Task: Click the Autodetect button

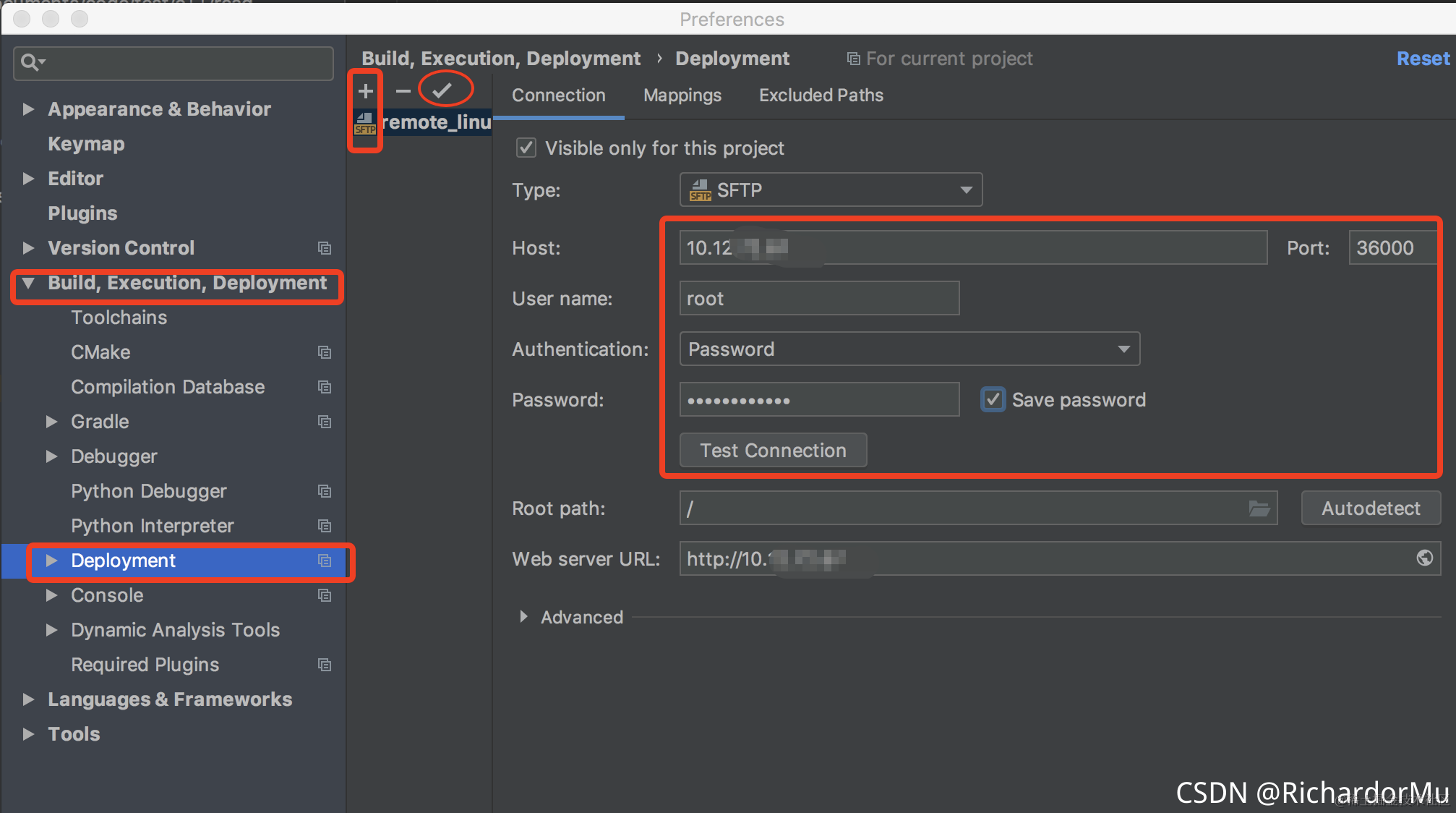Action: tap(1370, 508)
